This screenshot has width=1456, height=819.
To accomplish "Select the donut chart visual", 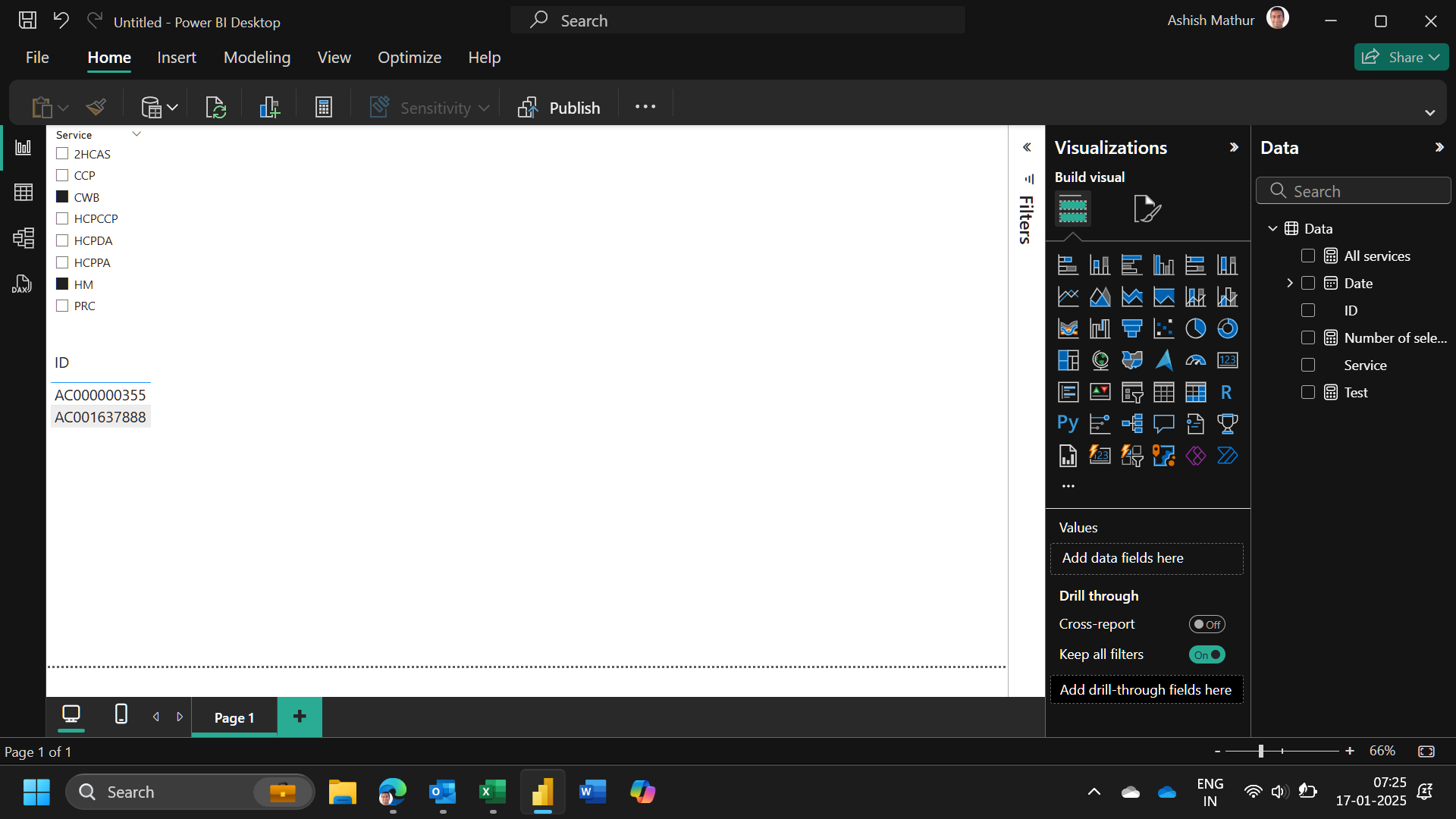I will (x=1228, y=328).
